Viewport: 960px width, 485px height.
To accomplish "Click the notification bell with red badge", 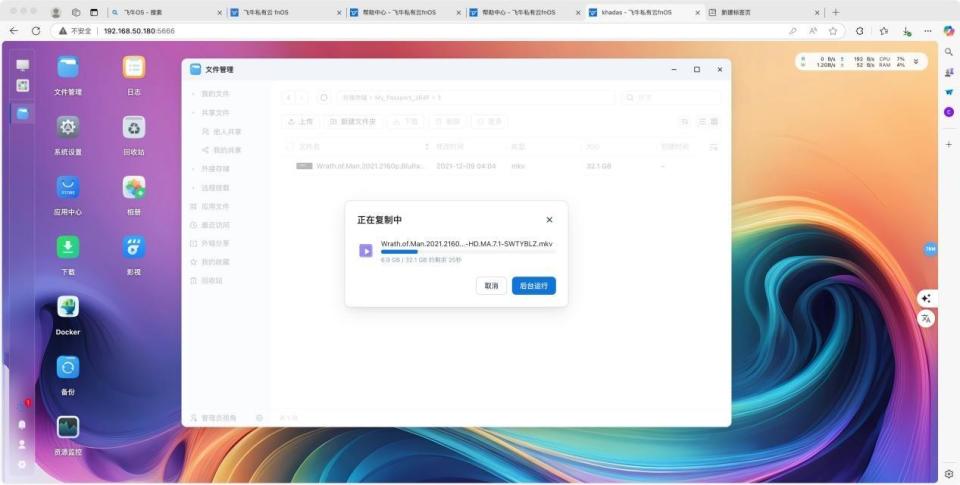I will point(22,424).
